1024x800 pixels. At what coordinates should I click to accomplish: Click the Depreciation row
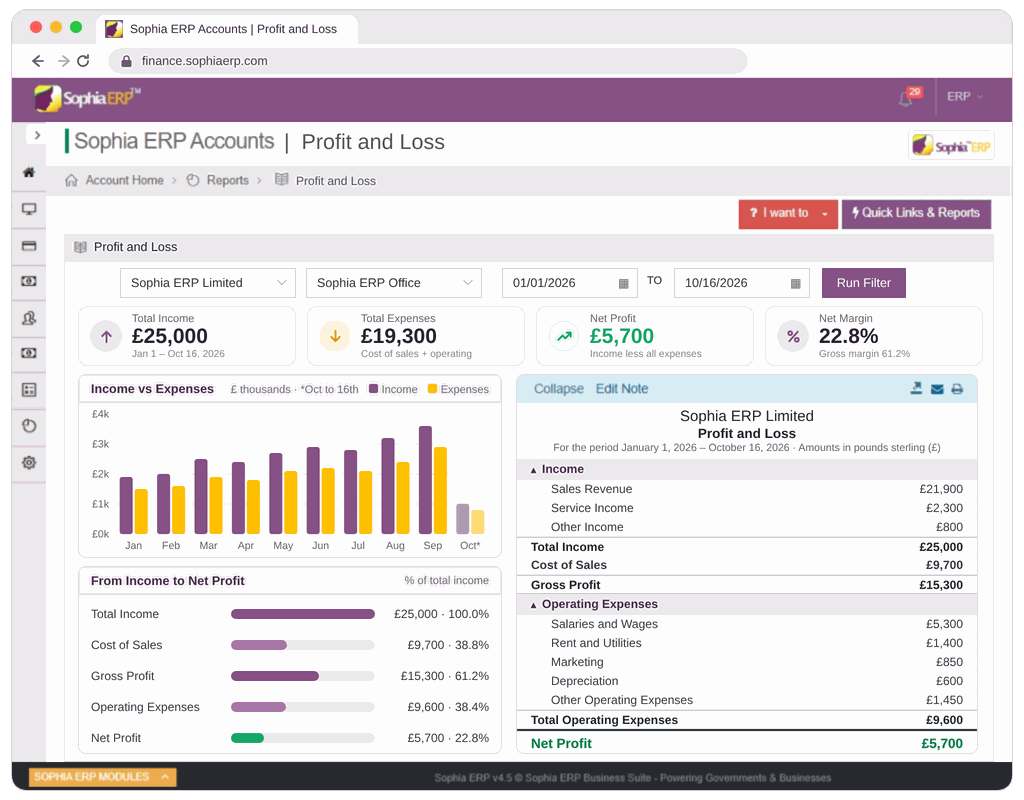(x=747, y=681)
